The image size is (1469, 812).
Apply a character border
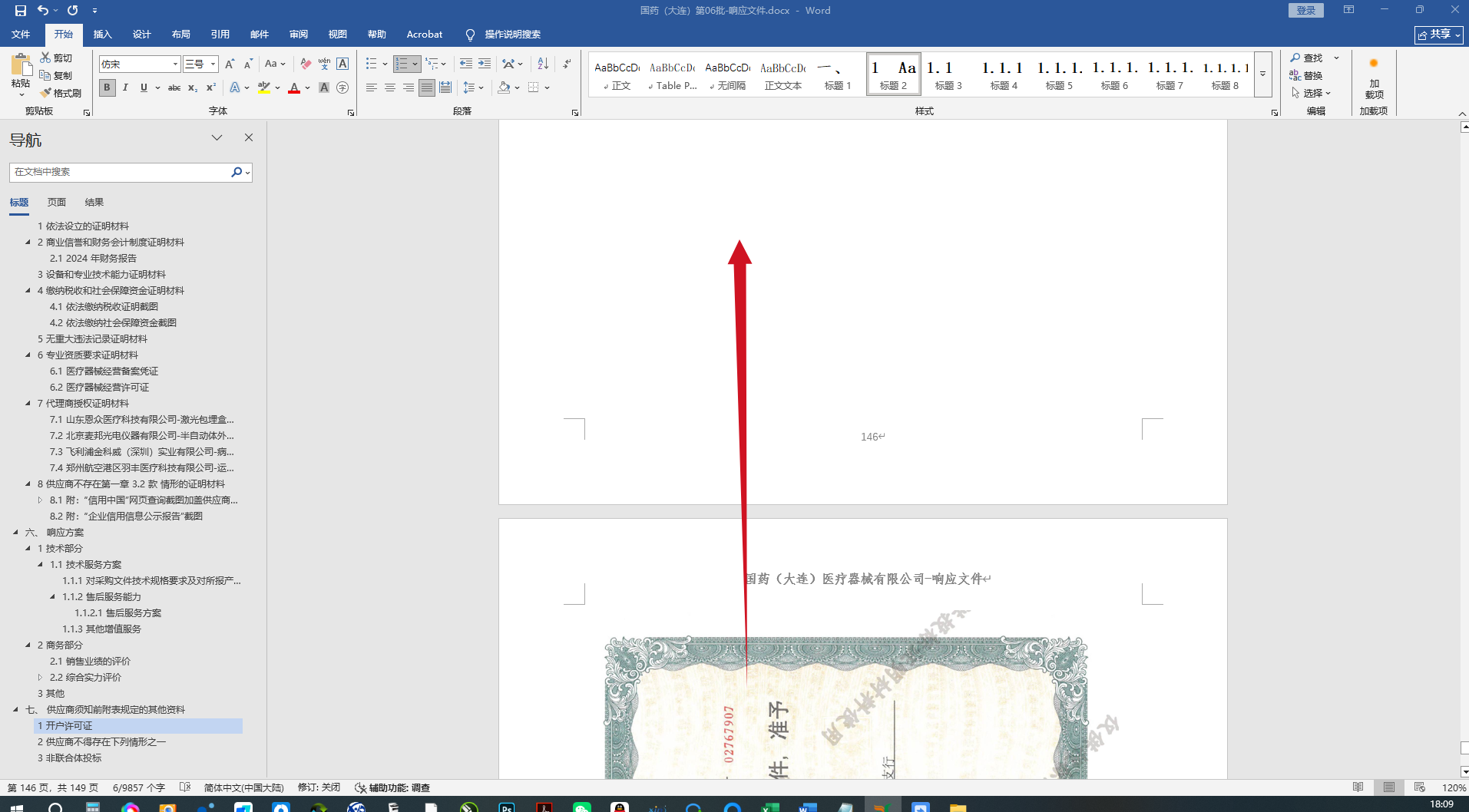(x=342, y=64)
